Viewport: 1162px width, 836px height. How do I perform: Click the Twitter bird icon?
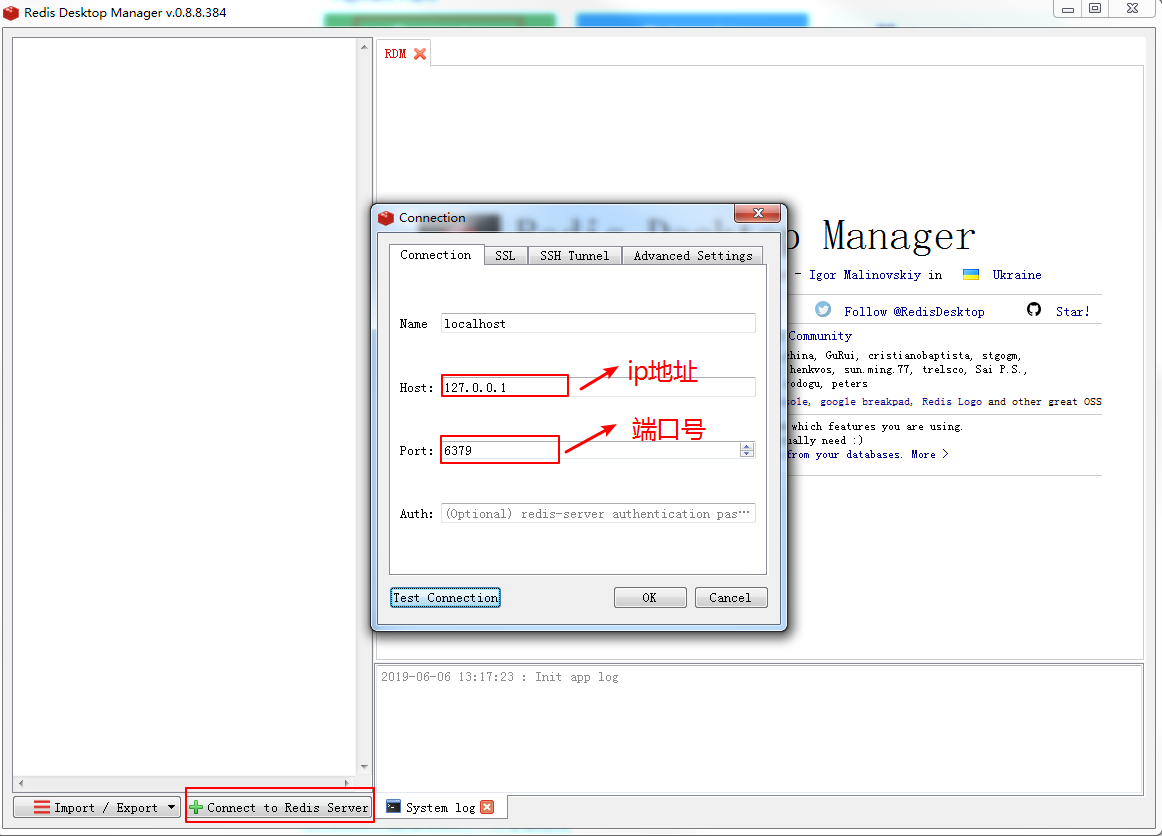pyautogui.click(x=823, y=309)
